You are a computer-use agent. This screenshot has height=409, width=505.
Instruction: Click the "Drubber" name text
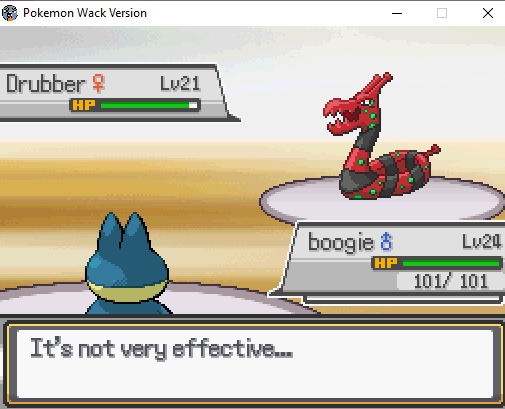pos(46,84)
